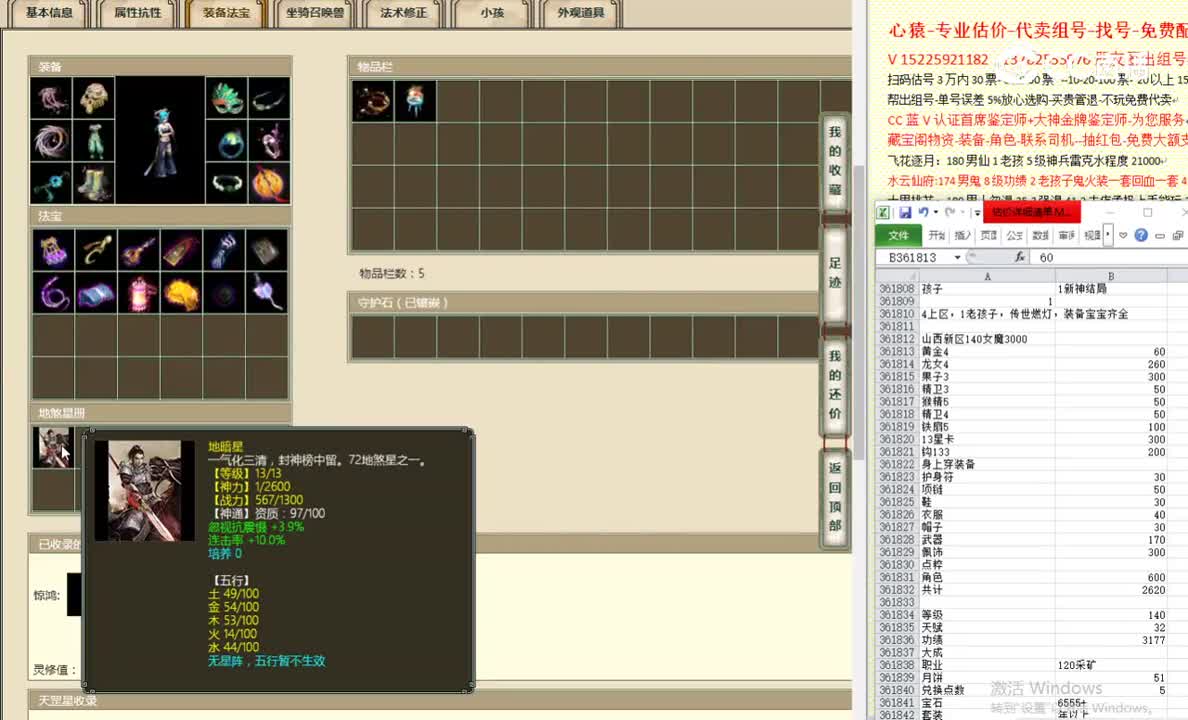The height and width of the screenshot is (720, 1188).
Task: Click the Undo arrow icon in Excel
Action: click(x=925, y=212)
